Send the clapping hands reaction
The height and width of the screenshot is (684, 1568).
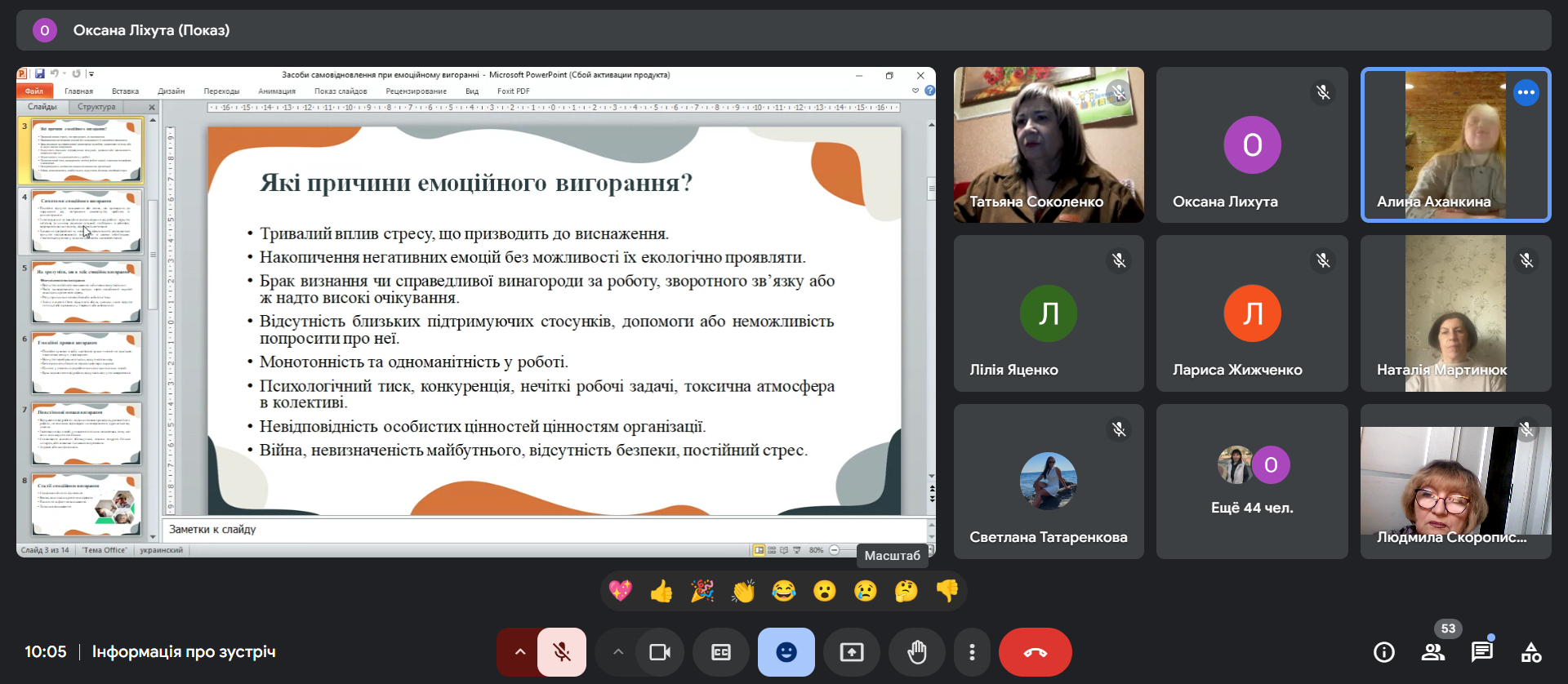click(x=743, y=591)
